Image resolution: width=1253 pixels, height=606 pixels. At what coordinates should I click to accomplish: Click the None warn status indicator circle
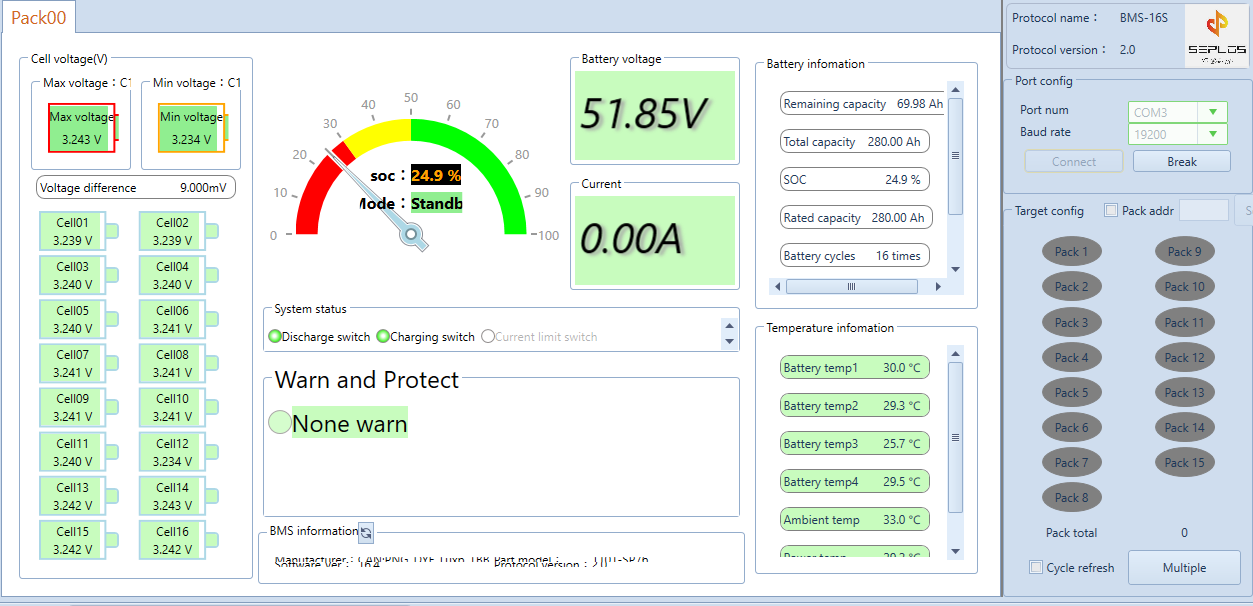point(280,423)
